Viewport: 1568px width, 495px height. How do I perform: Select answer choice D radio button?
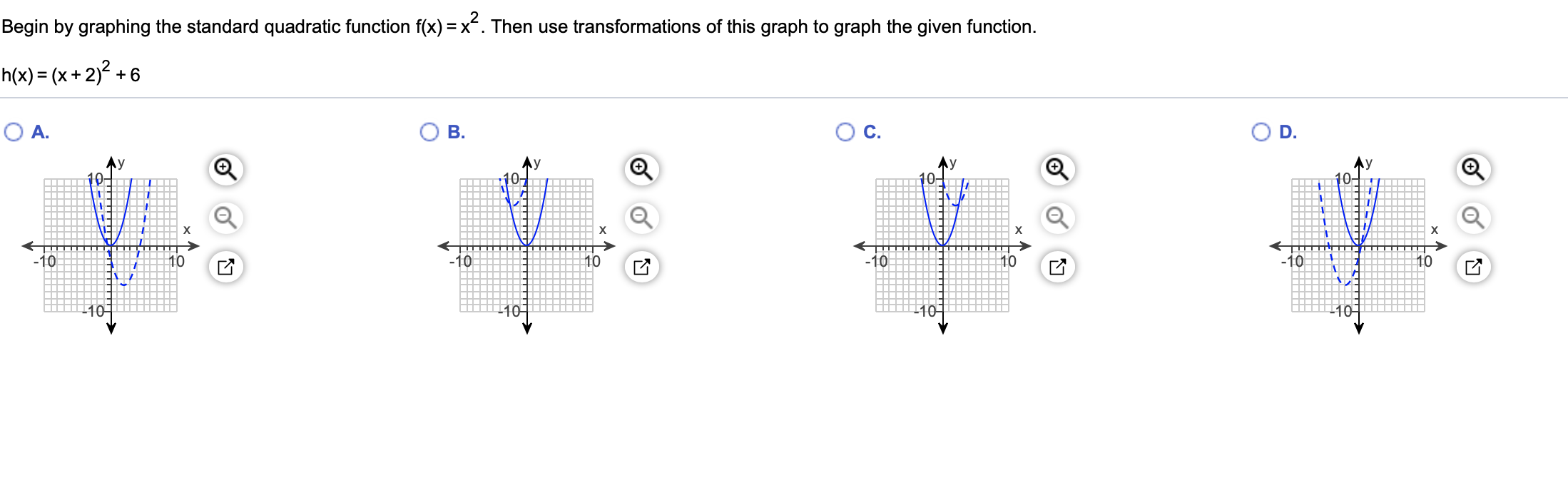1261,132
